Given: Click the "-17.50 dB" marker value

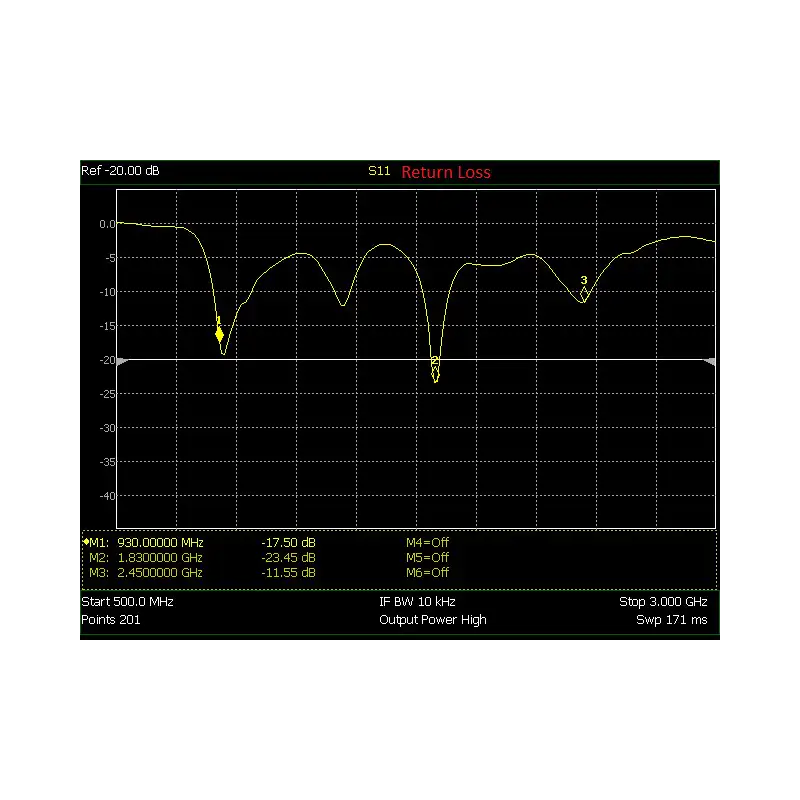Looking at the screenshot, I should 288,542.
